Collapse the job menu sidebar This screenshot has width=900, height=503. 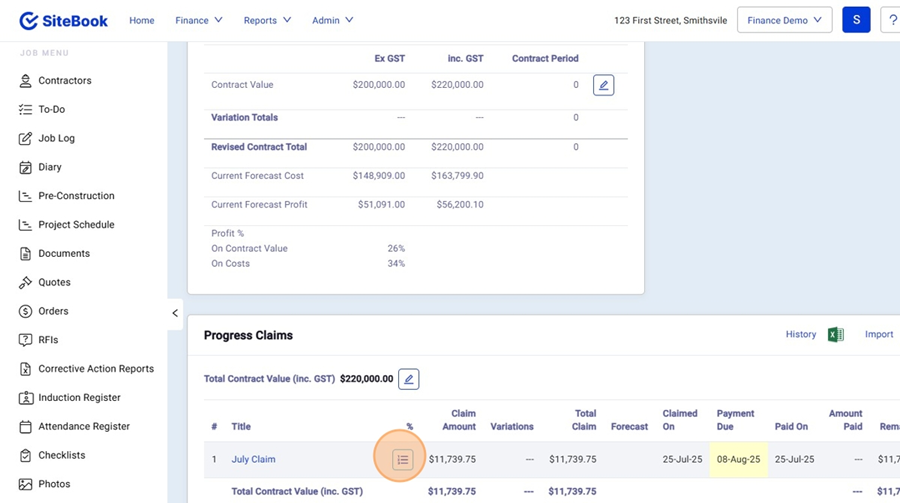175,313
